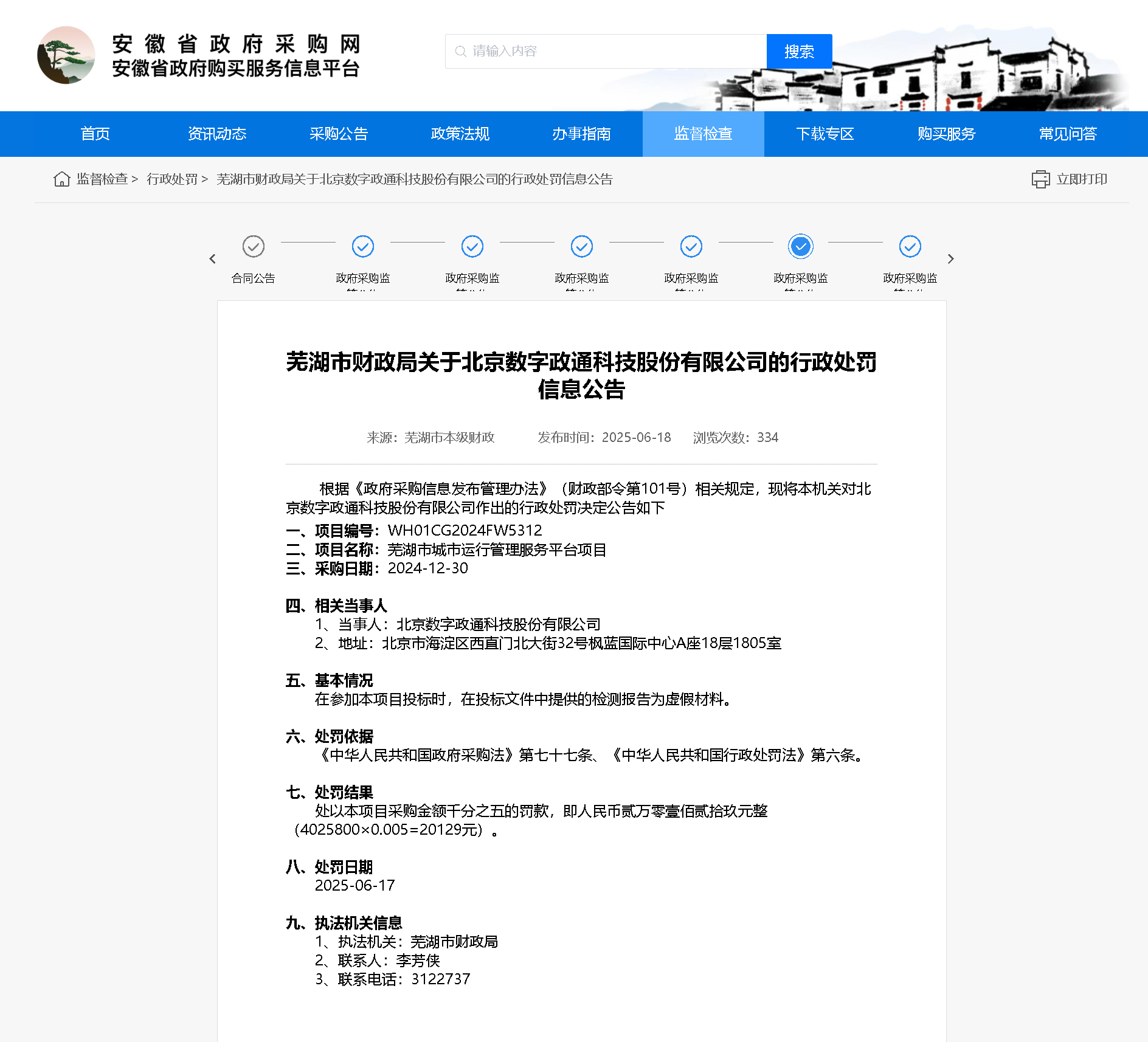Viewport: 1148px width, 1042px height.
Task: Click the publish date 2025-06-18
Action: 637,438
